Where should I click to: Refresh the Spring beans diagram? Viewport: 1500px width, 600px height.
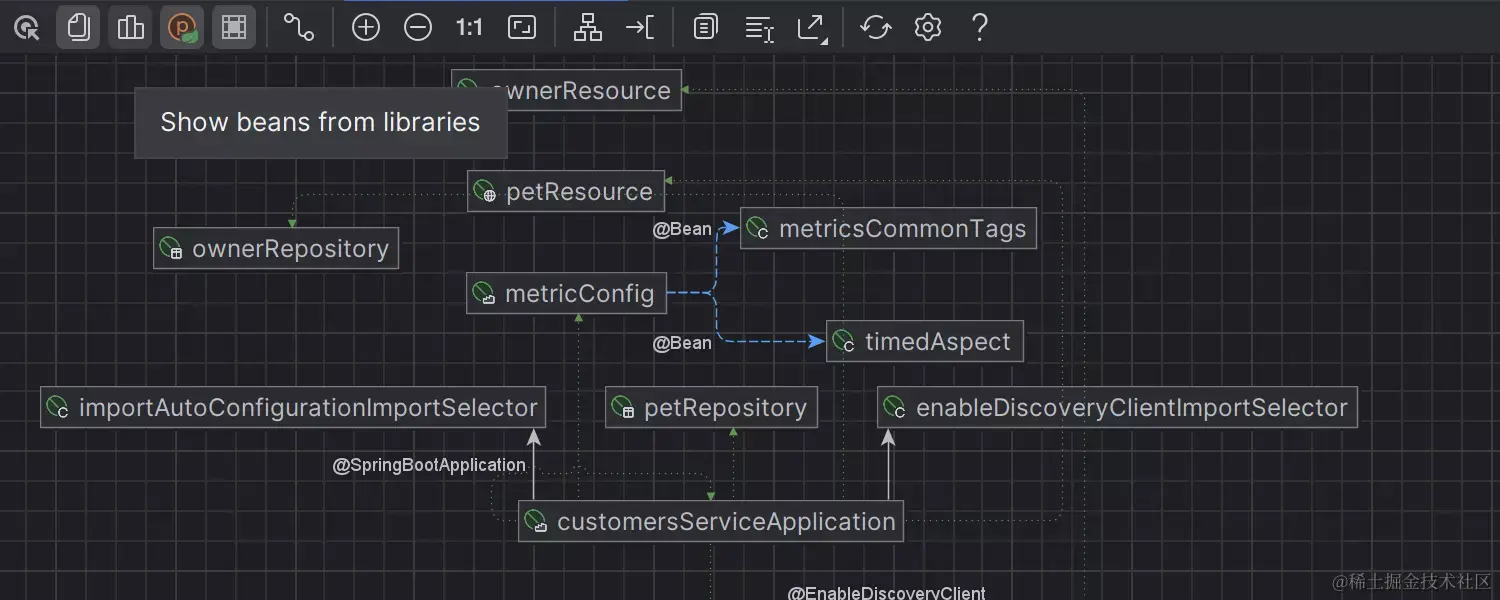pos(876,27)
